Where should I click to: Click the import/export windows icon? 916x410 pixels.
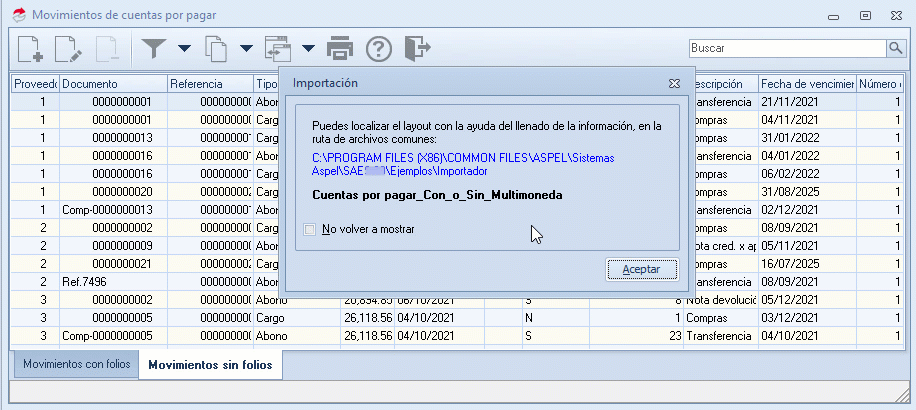(277, 48)
